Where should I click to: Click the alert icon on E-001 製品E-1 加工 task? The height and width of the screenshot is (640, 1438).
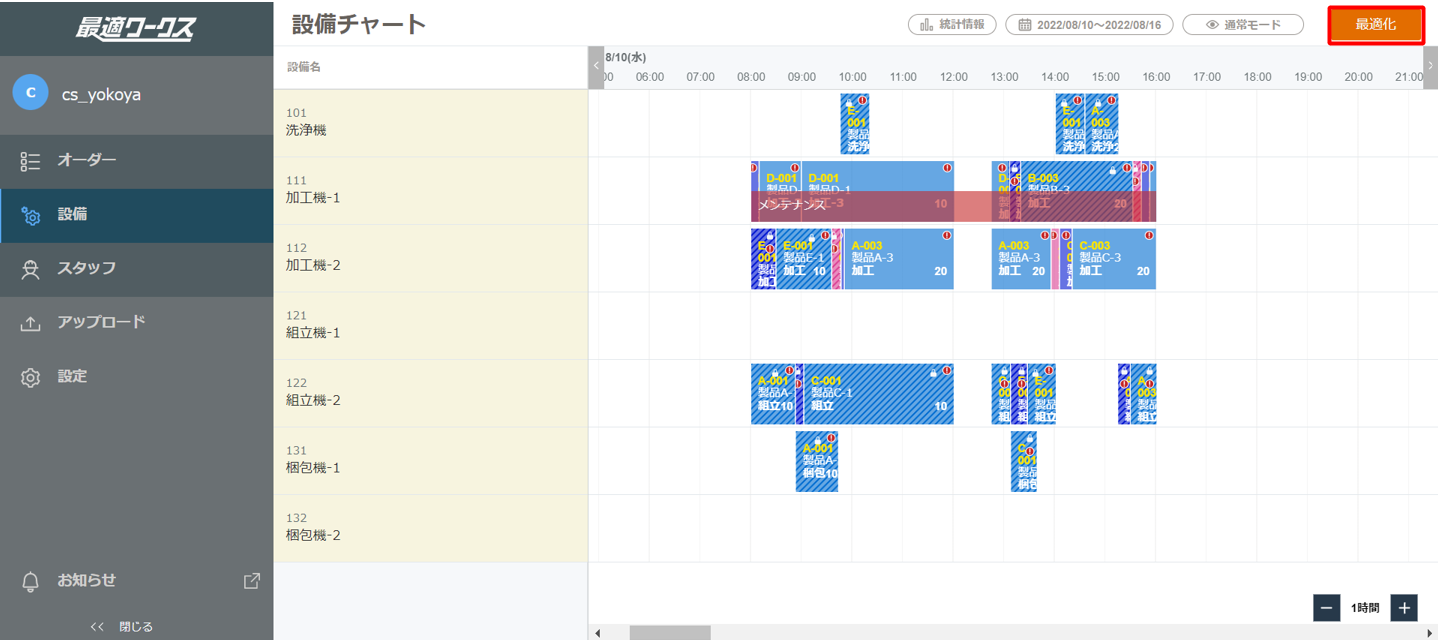pyautogui.click(x=824, y=235)
